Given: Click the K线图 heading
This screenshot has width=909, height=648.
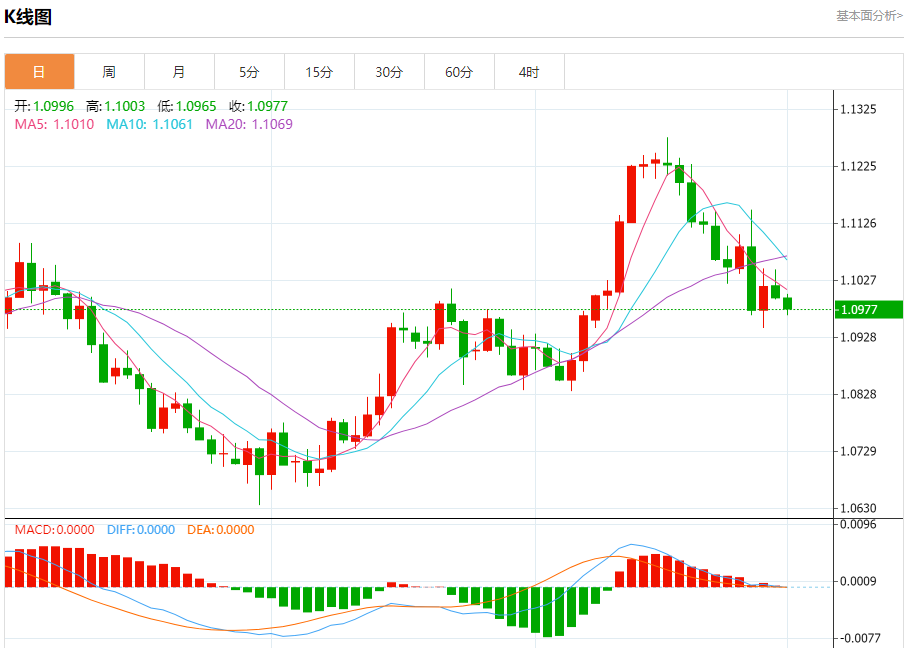Looking at the screenshot, I should coord(28,17).
